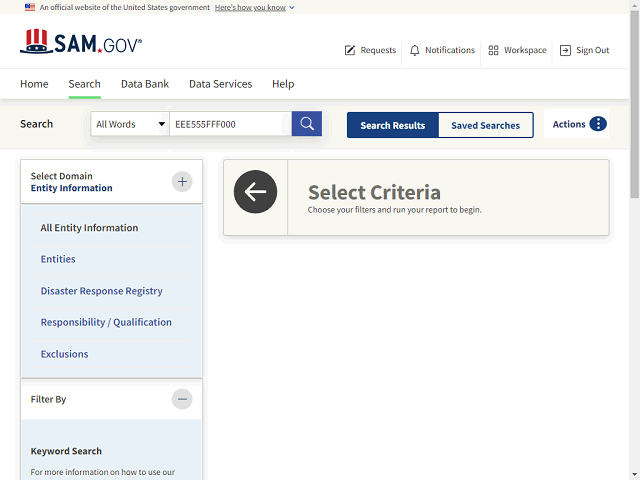Click the Sign Out arrow icon

tap(565, 50)
